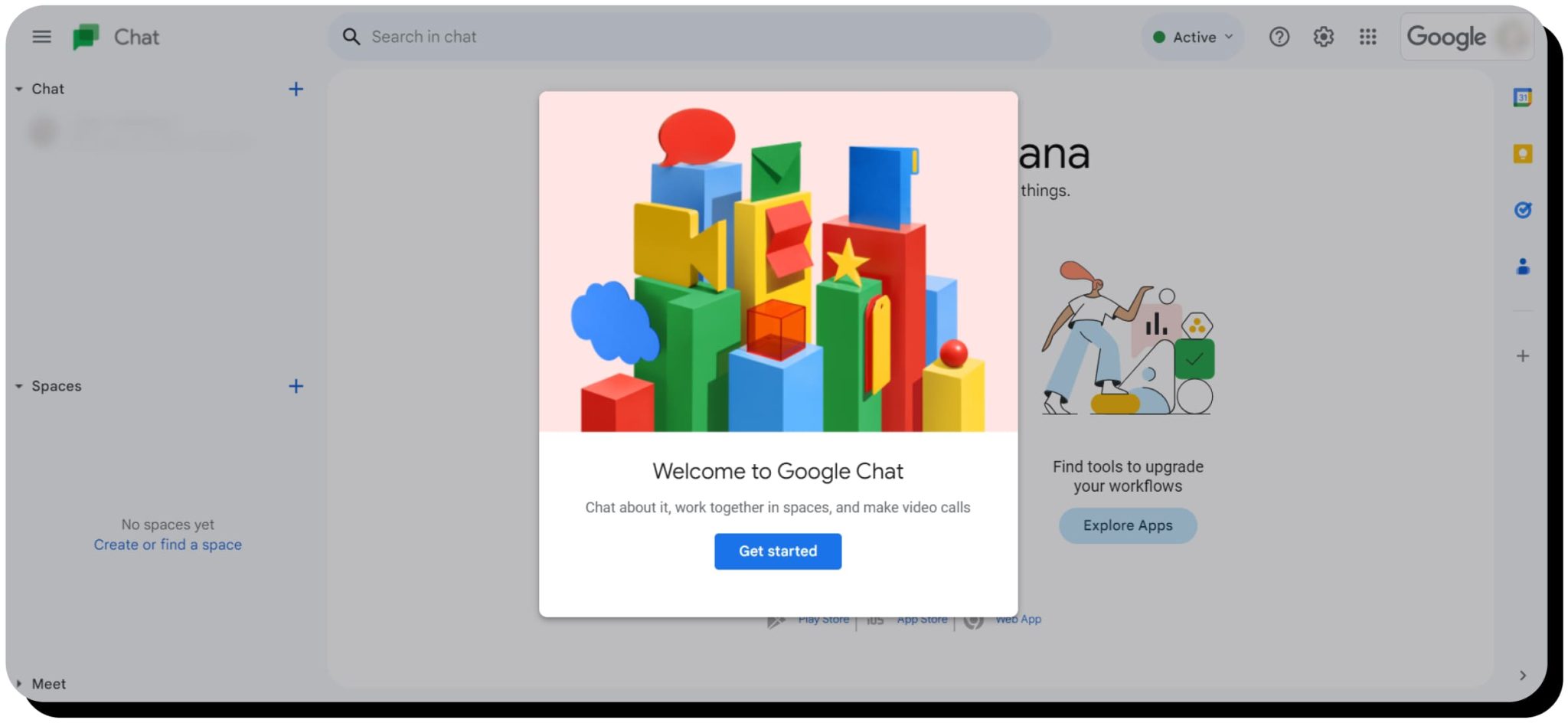Click the Get started button
This screenshot has height=723, width=1568.
778,551
